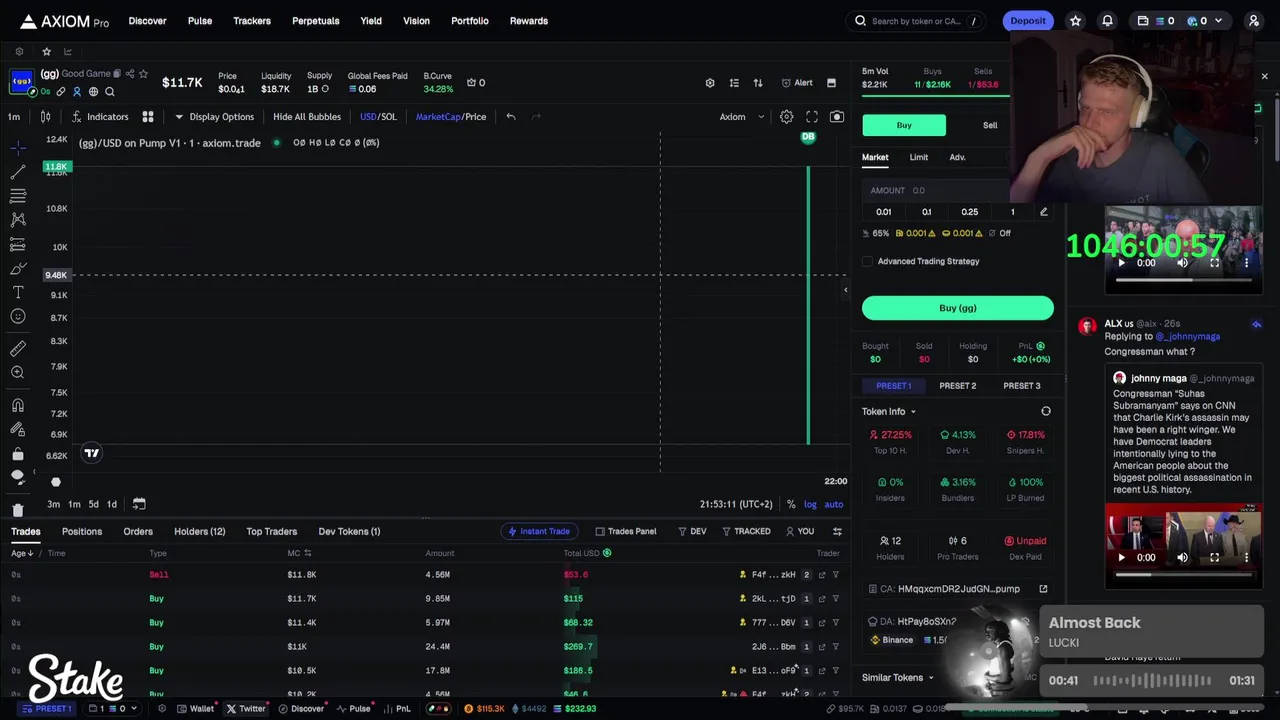Select the chart text tool
The height and width of the screenshot is (720, 1280).
tap(18, 292)
